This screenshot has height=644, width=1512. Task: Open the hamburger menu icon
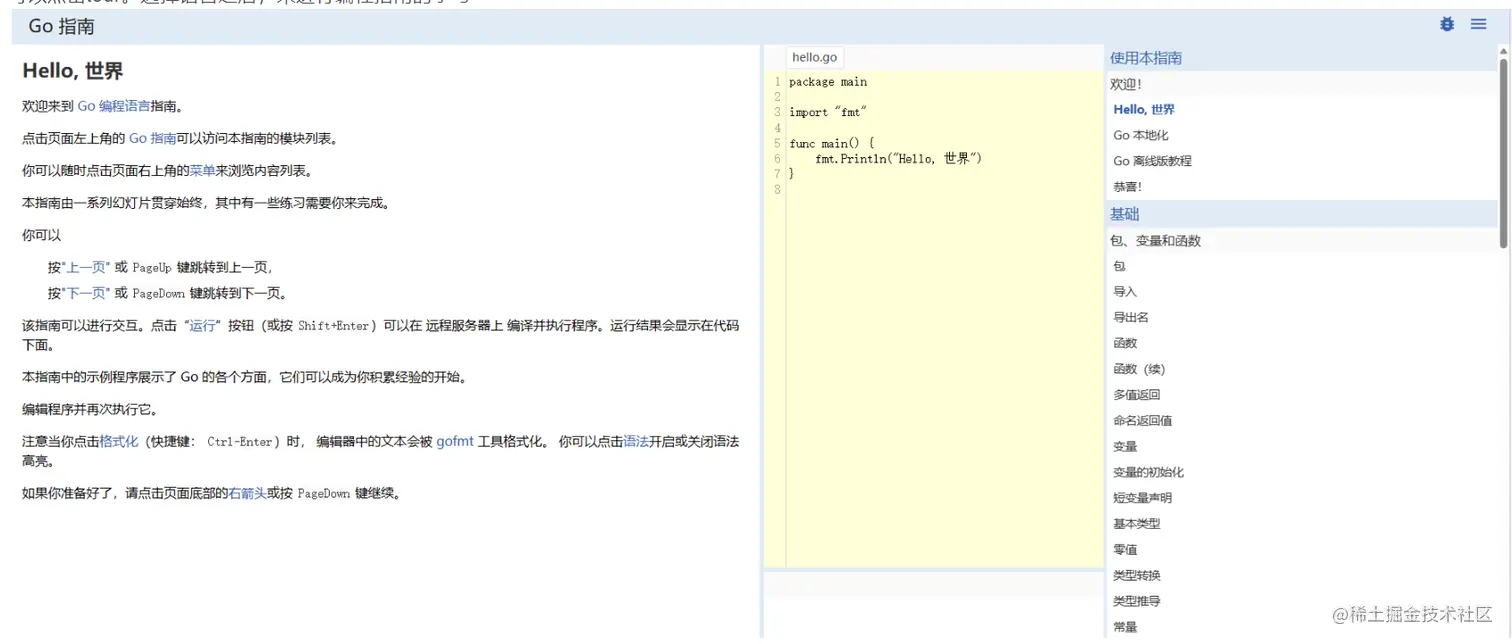pos(1478,24)
